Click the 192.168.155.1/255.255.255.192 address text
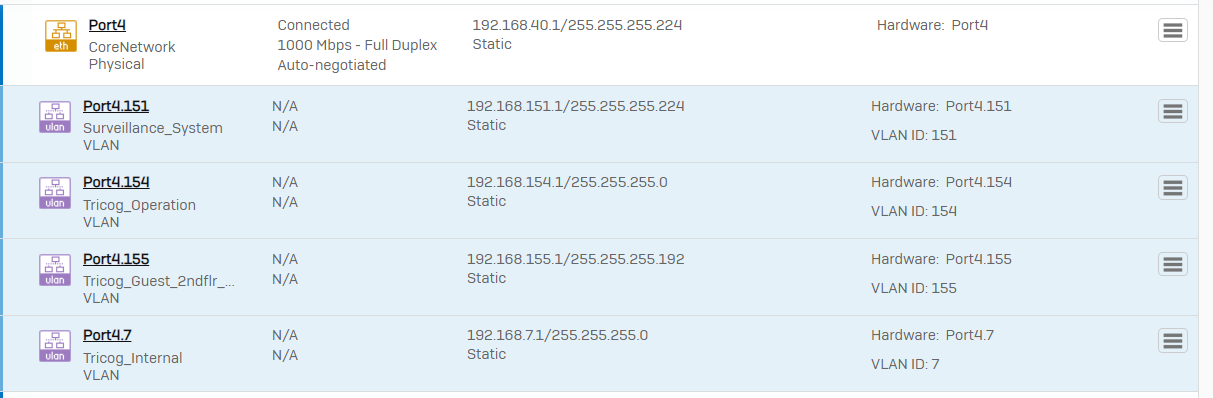 coord(576,259)
